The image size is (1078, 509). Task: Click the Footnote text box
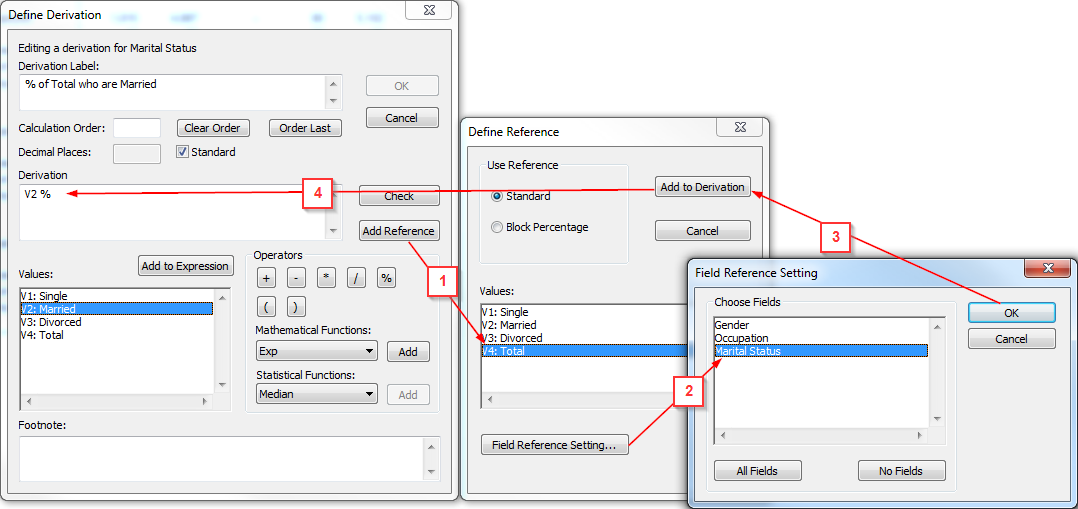pos(221,458)
